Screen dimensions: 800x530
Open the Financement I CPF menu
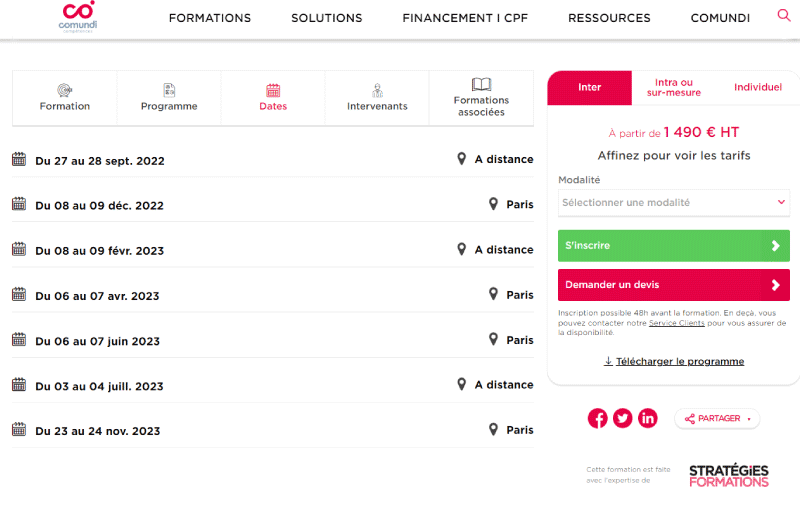pos(465,18)
